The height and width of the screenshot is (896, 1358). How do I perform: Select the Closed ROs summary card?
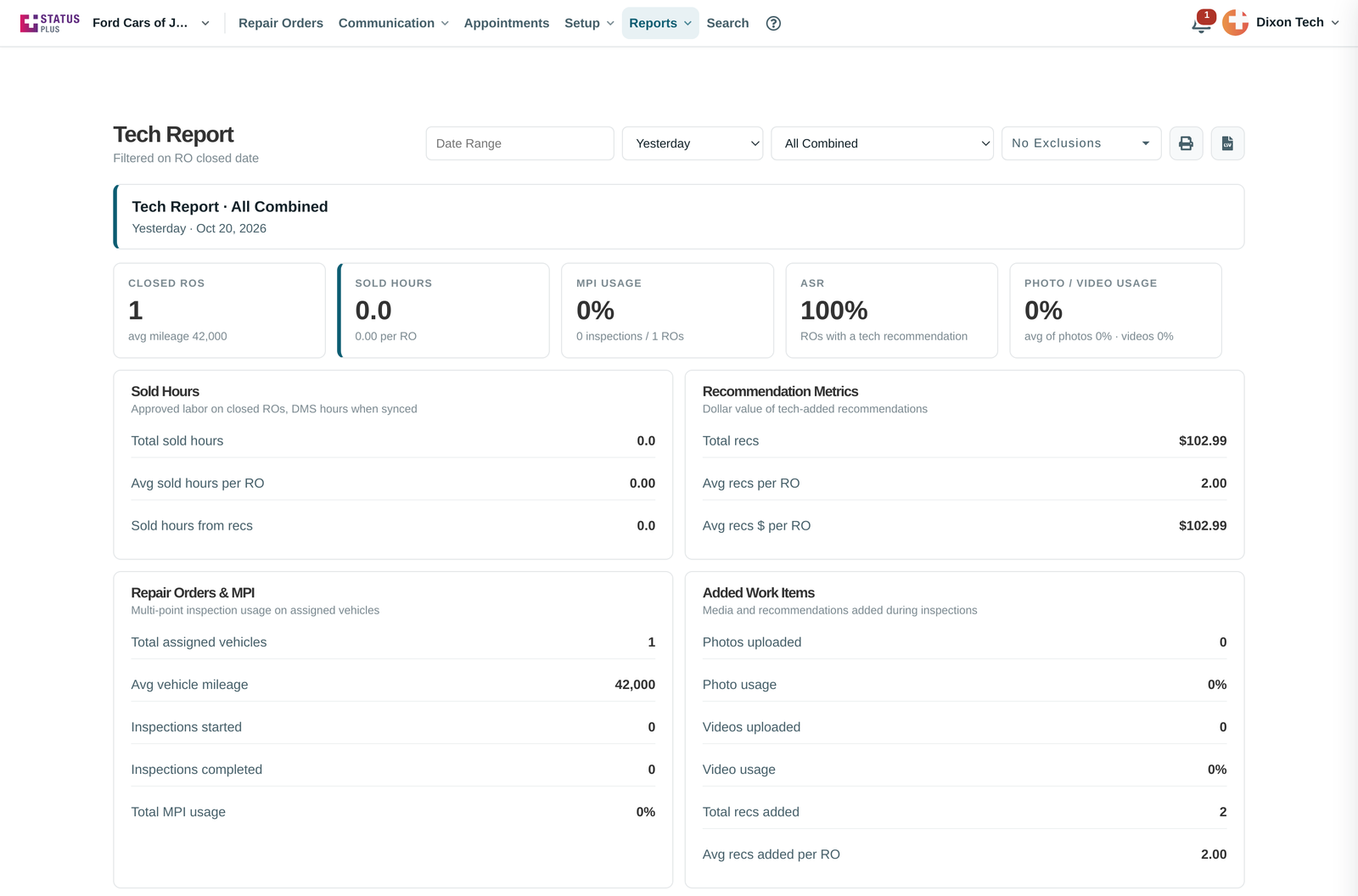pos(220,311)
